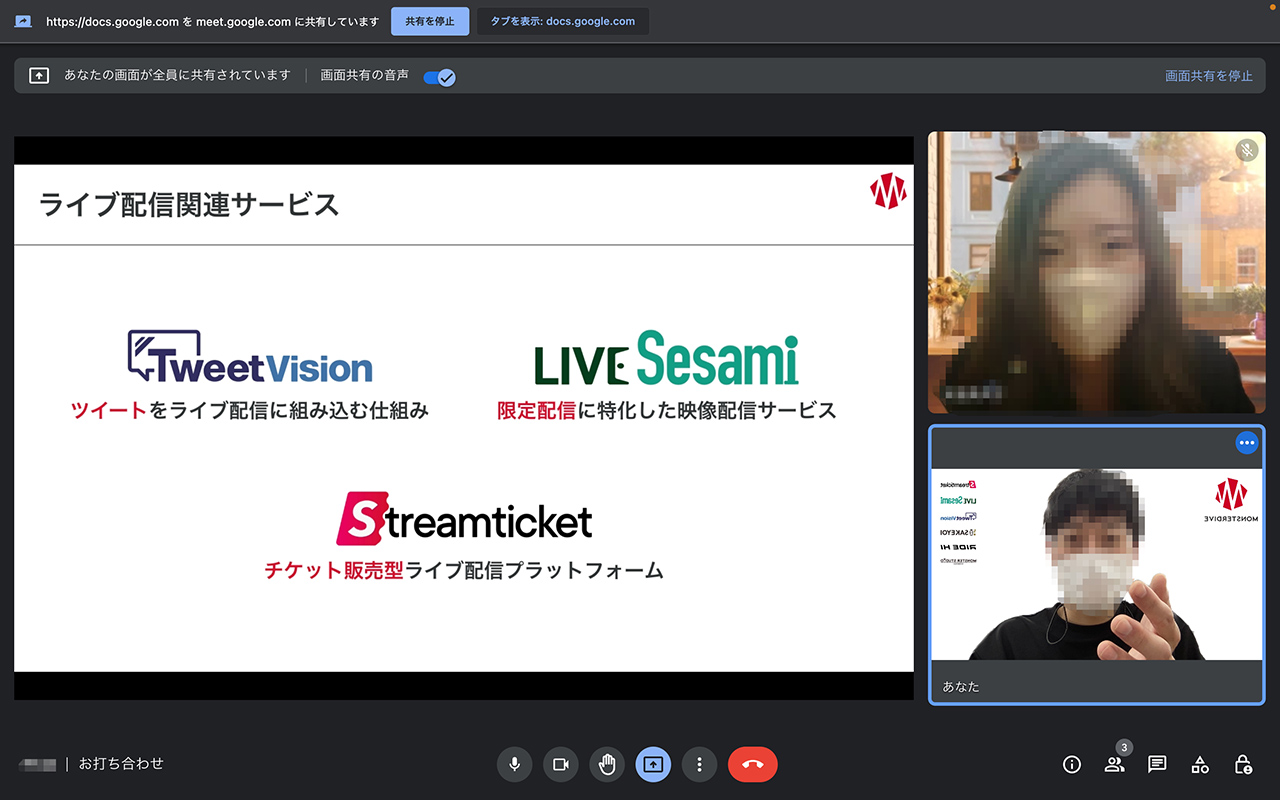Click the LIVE Sesami logo on slide
This screenshot has width=1280, height=800.
666,358
